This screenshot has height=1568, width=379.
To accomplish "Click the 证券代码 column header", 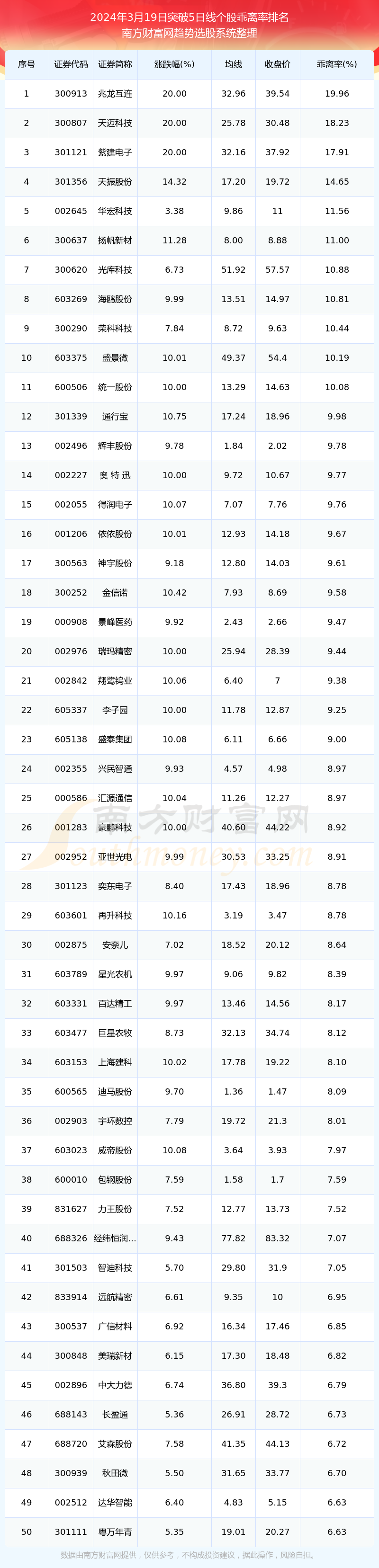I will 71,64.
